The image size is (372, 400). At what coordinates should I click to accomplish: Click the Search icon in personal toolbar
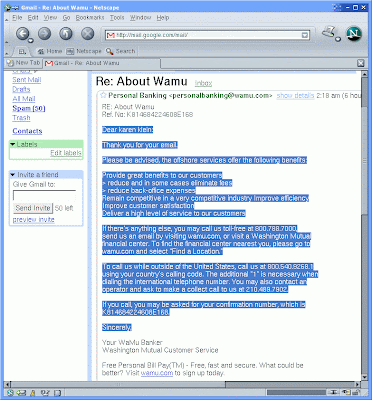click(x=109, y=51)
